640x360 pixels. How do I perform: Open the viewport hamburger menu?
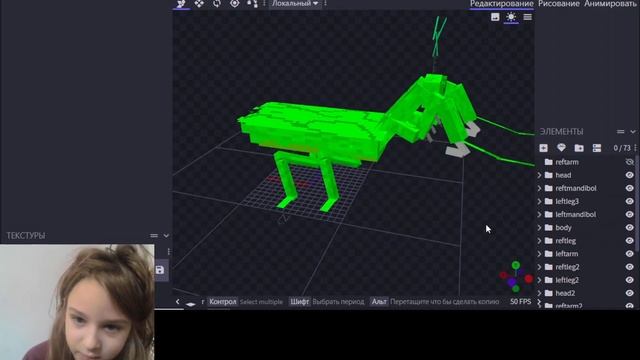528,17
